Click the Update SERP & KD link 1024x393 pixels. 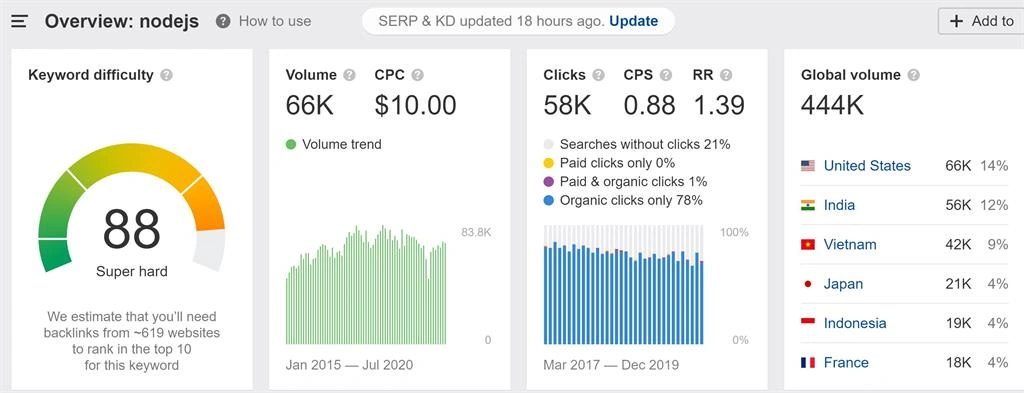click(633, 21)
